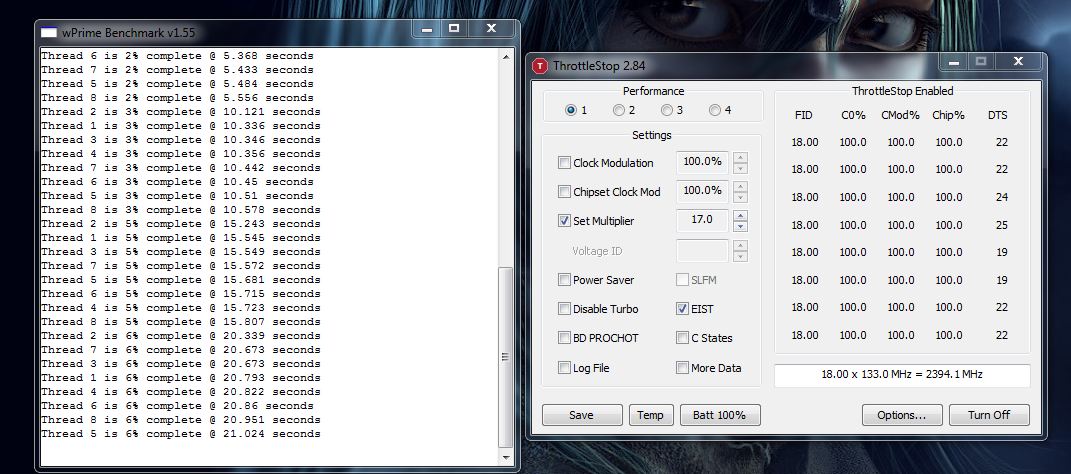
Task: Click the ThrottleStop red T title icon
Action: (540, 66)
